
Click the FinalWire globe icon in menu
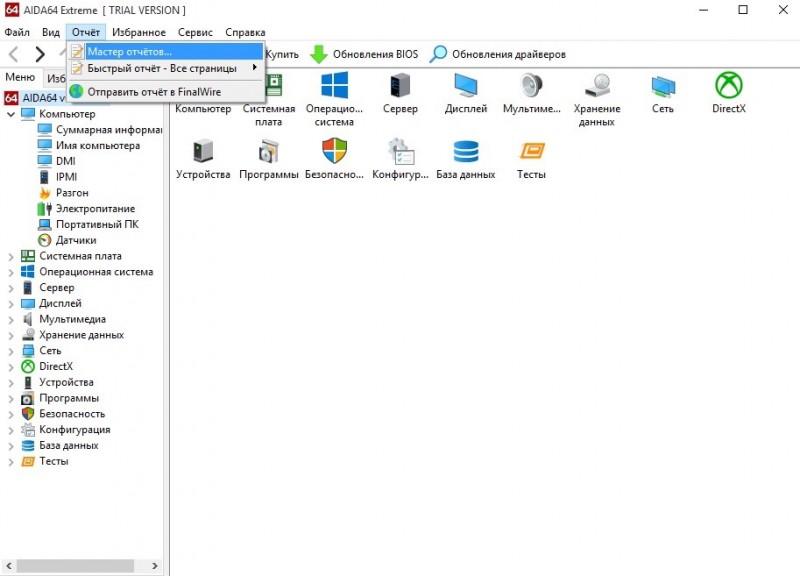pos(77,91)
